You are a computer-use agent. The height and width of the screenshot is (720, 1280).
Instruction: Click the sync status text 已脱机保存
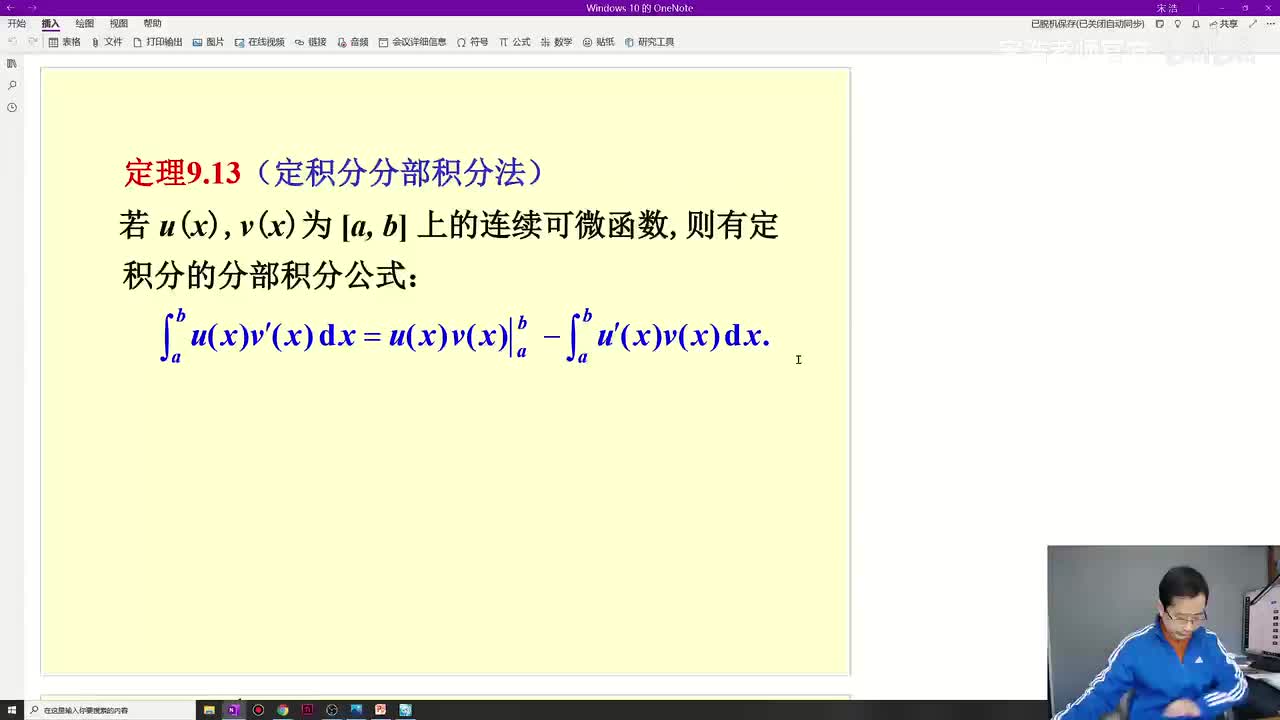pyautogui.click(x=1087, y=24)
